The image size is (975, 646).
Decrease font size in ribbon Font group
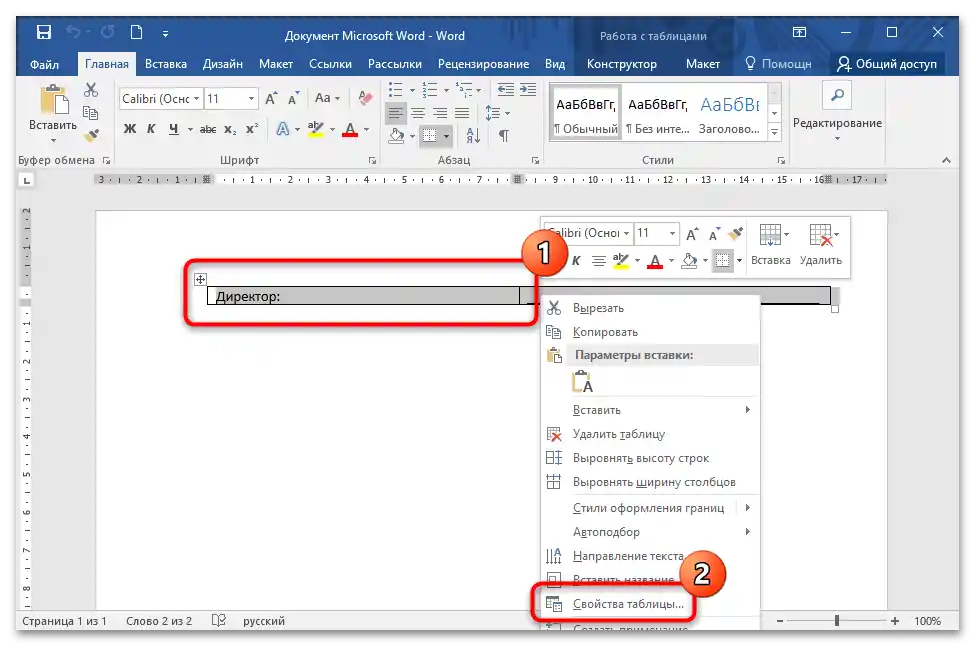tap(293, 98)
